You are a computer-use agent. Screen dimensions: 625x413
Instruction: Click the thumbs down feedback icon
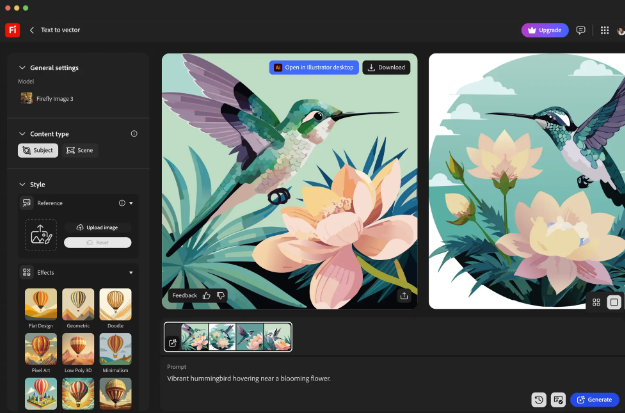click(x=220, y=295)
